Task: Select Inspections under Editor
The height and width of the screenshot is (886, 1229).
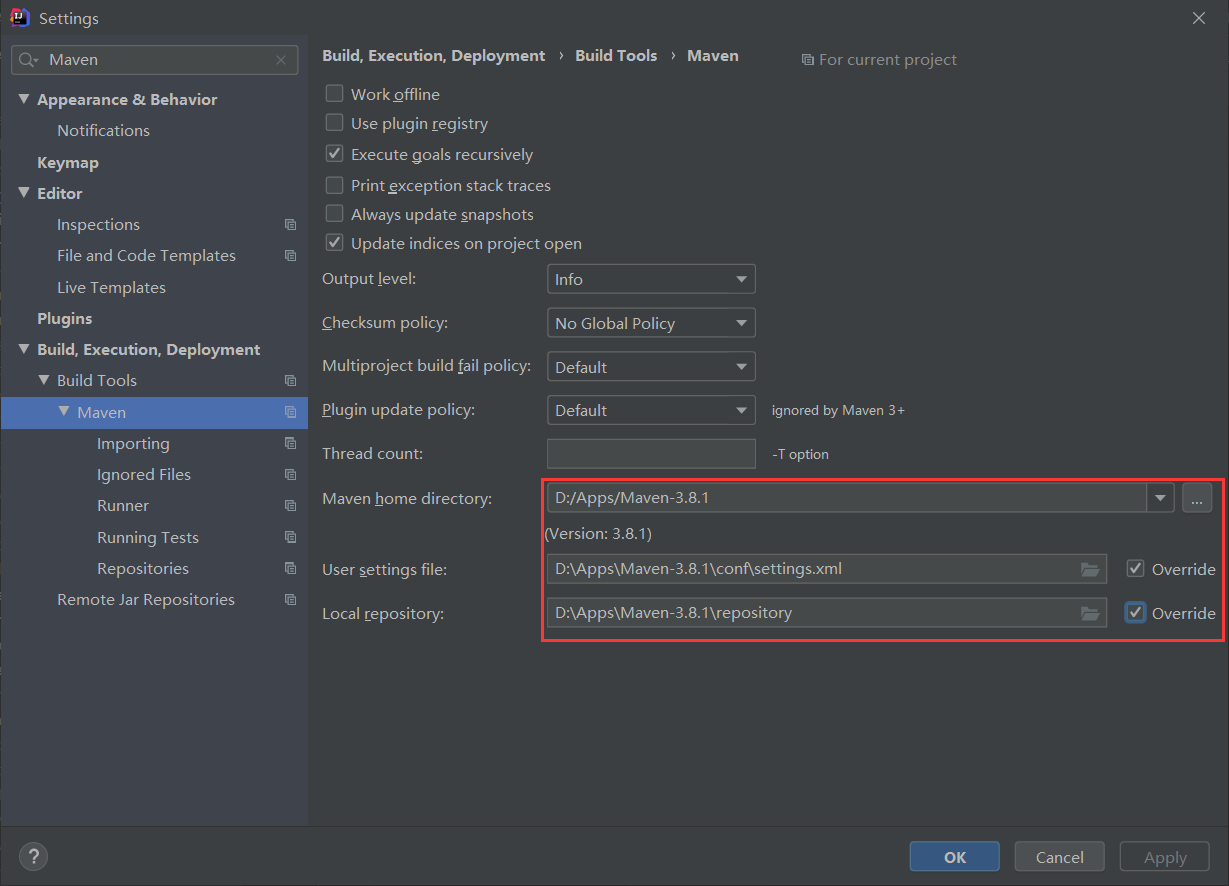Action: pos(98,225)
